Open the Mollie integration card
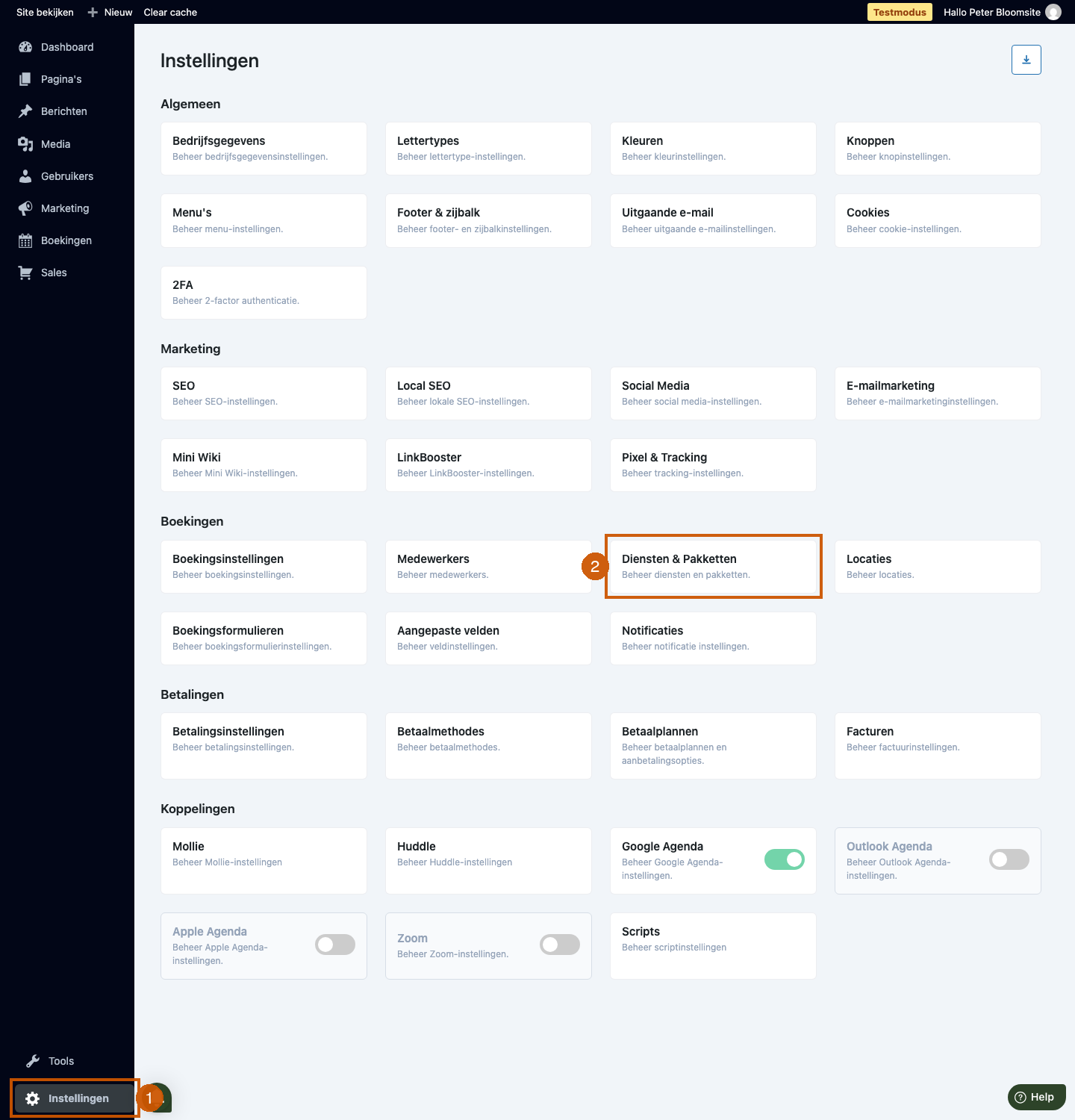Screen dimensions: 1075x1120 (264, 861)
